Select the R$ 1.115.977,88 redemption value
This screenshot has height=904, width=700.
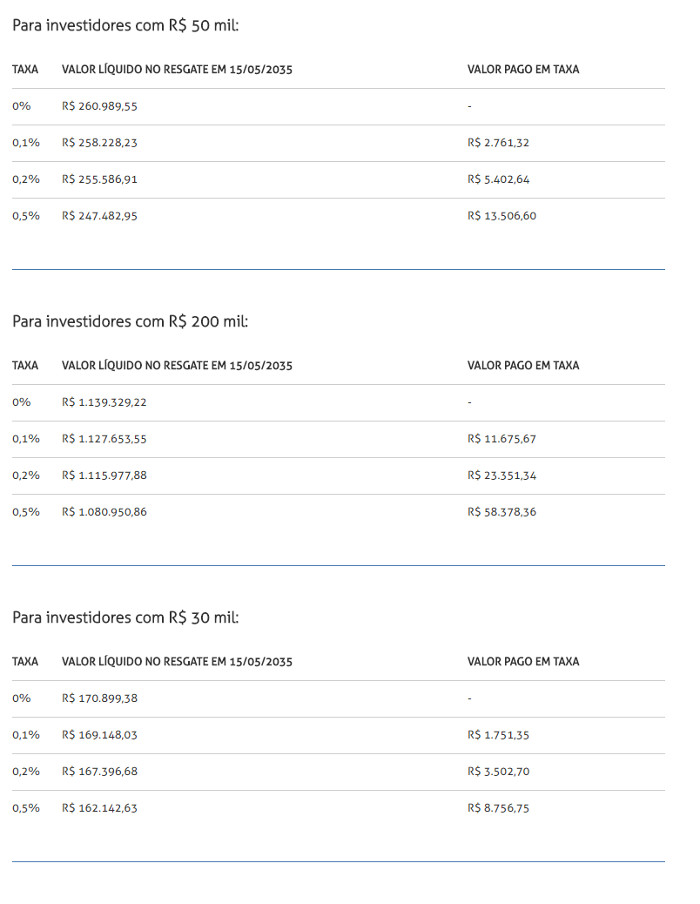tap(104, 475)
